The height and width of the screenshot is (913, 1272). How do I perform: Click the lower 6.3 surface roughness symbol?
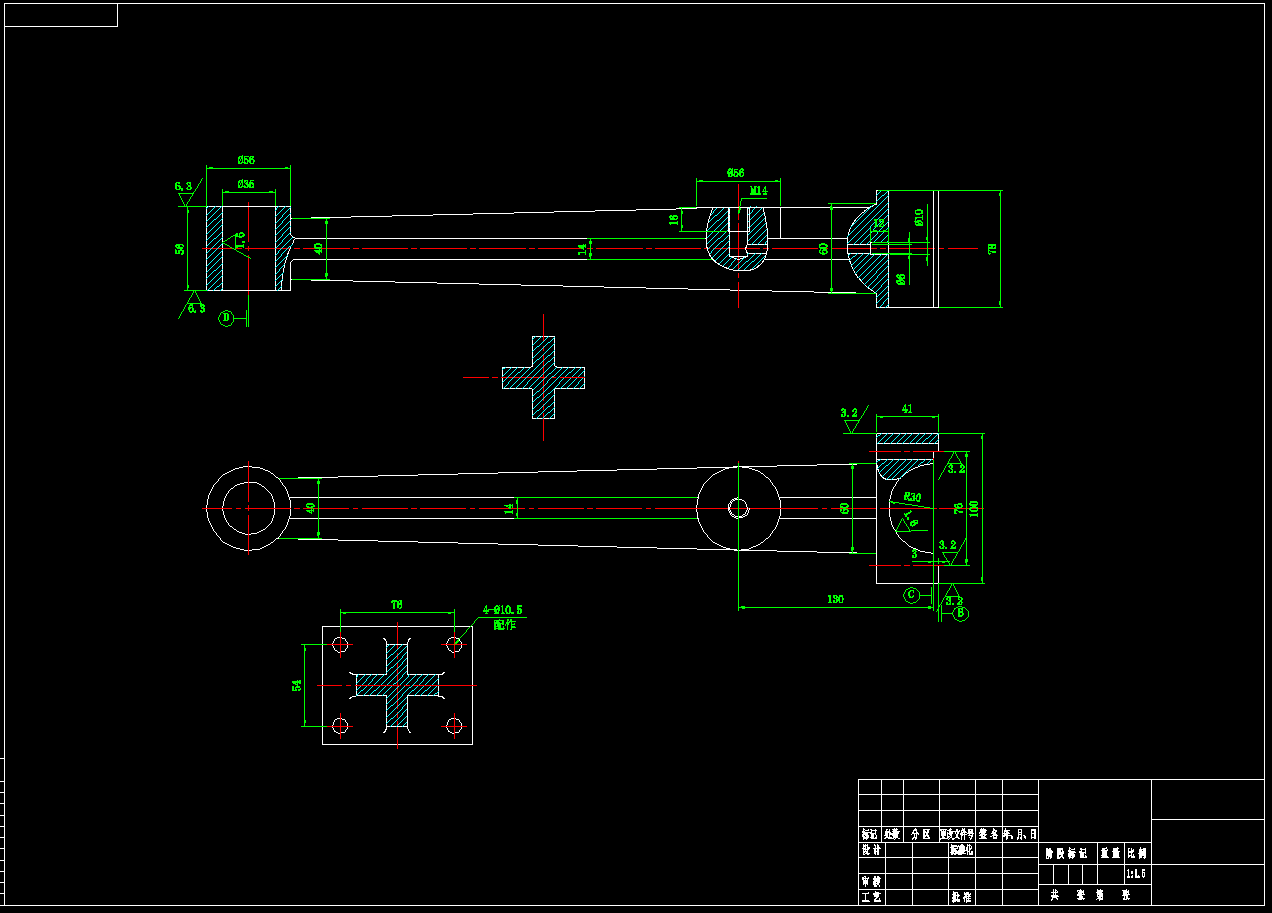click(193, 303)
